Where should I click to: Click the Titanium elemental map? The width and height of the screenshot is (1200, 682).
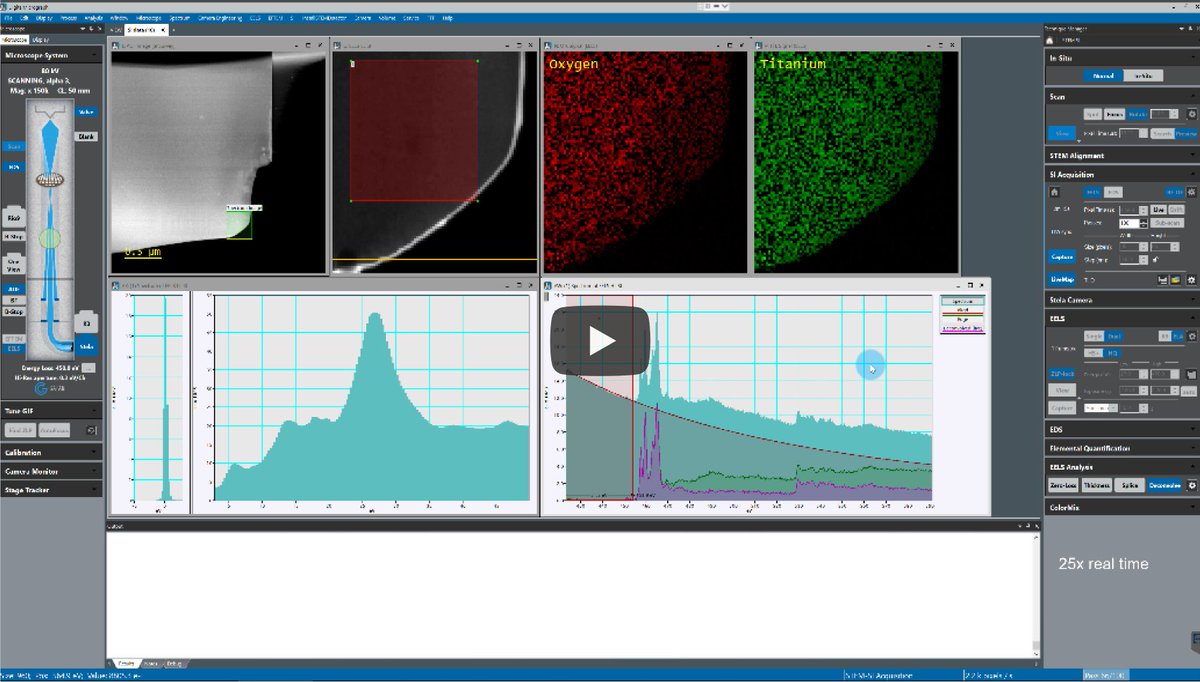pyautogui.click(x=856, y=162)
